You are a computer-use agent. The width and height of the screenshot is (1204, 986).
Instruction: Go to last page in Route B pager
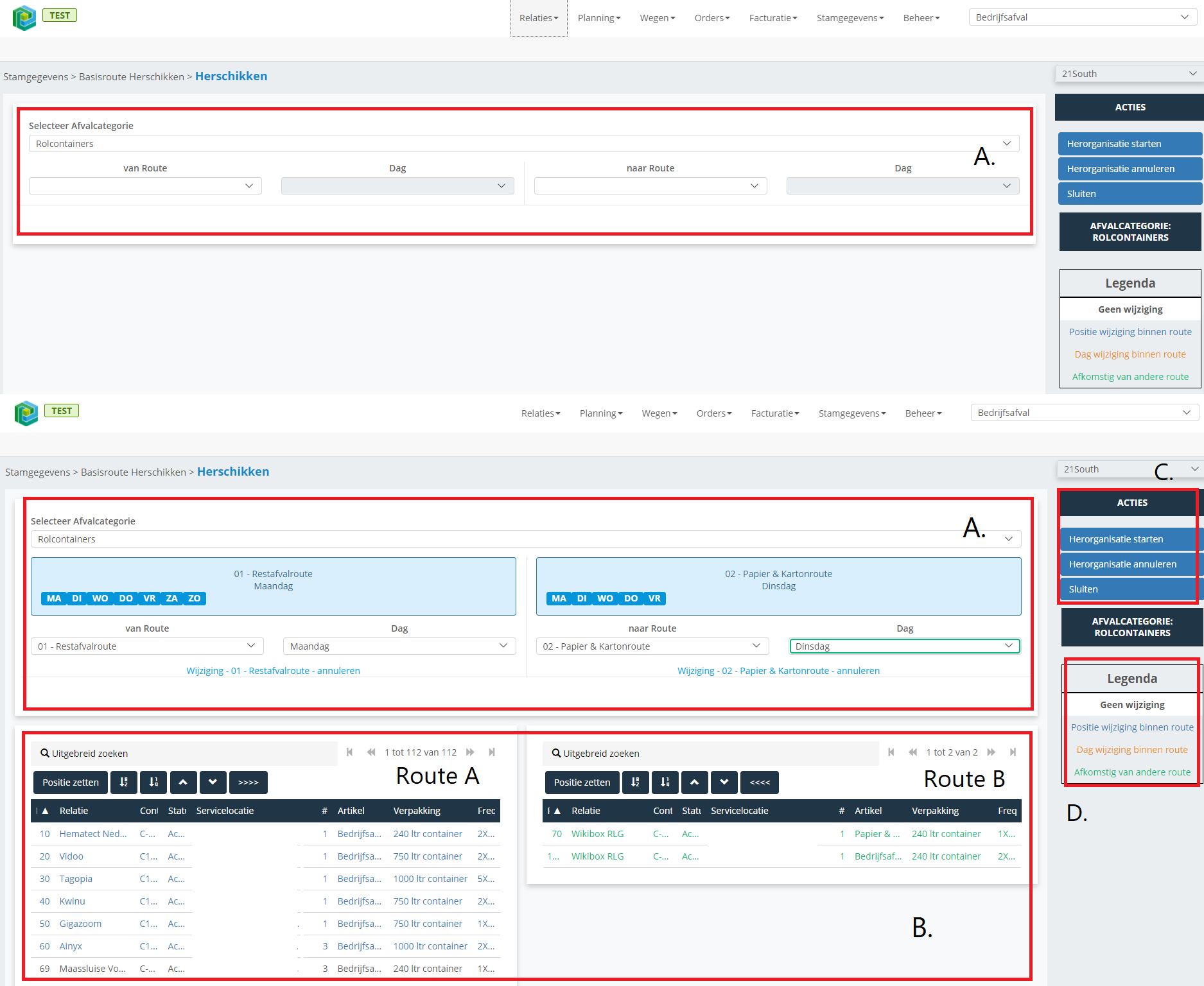coord(1013,752)
